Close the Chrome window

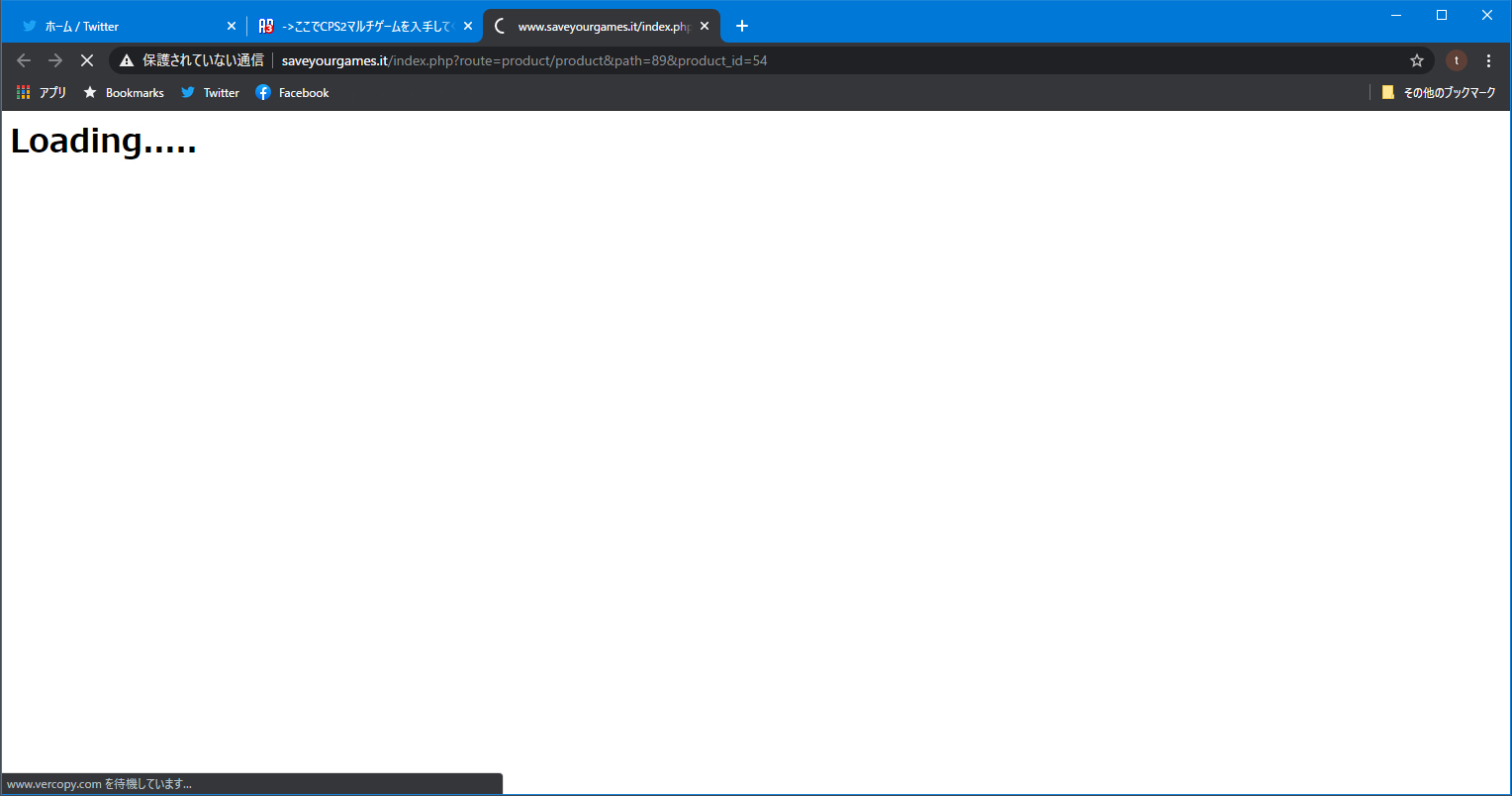pos(1487,15)
